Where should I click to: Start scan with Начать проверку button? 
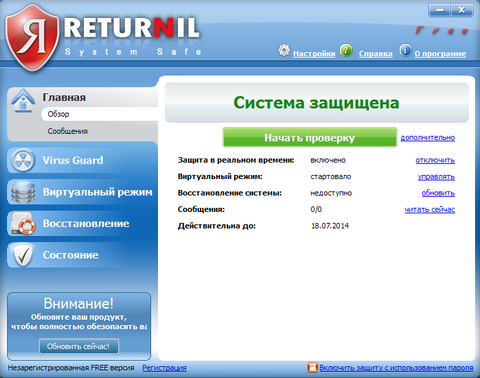[x=310, y=137]
